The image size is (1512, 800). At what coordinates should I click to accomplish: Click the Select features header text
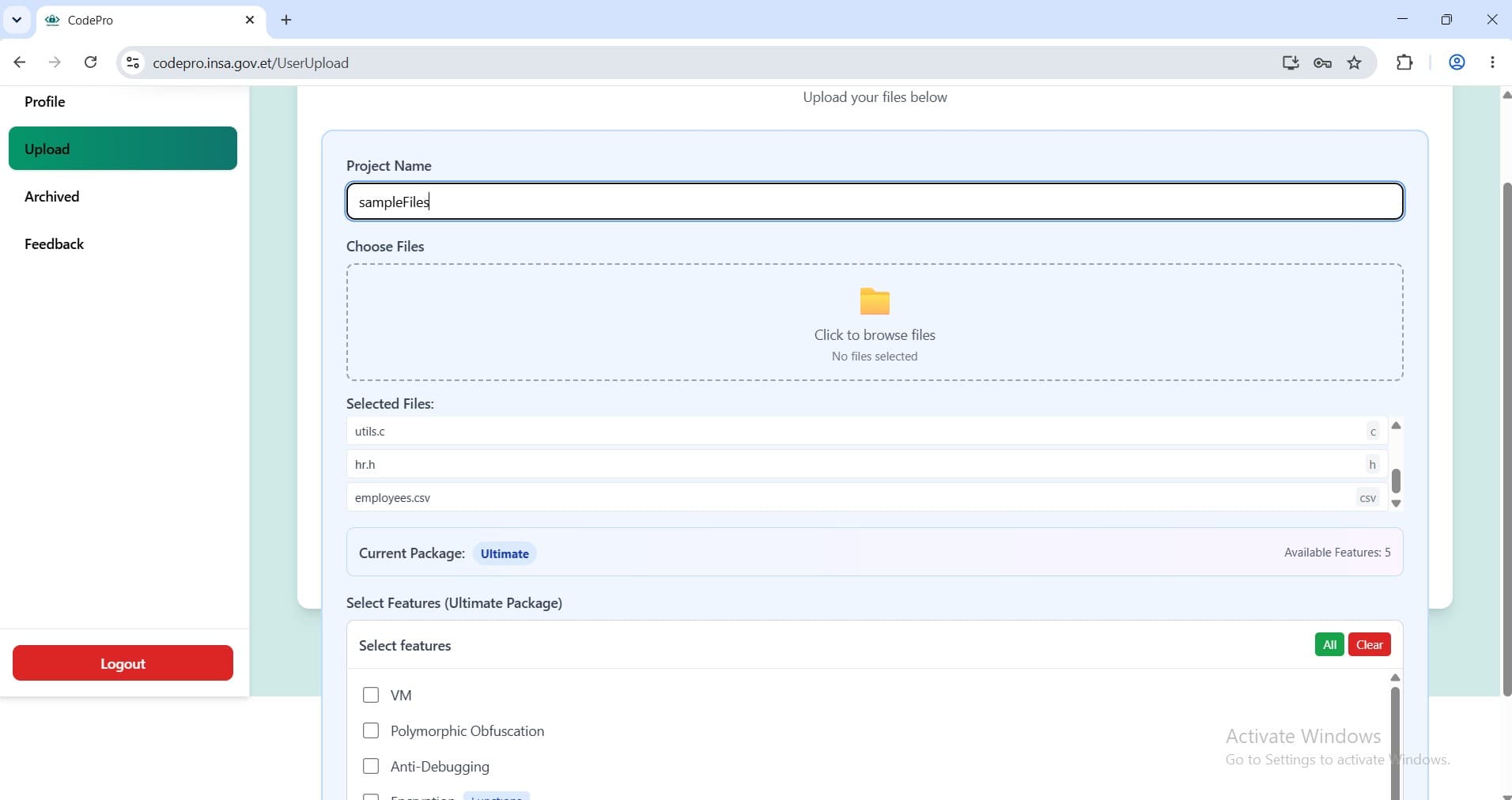pyautogui.click(x=405, y=645)
